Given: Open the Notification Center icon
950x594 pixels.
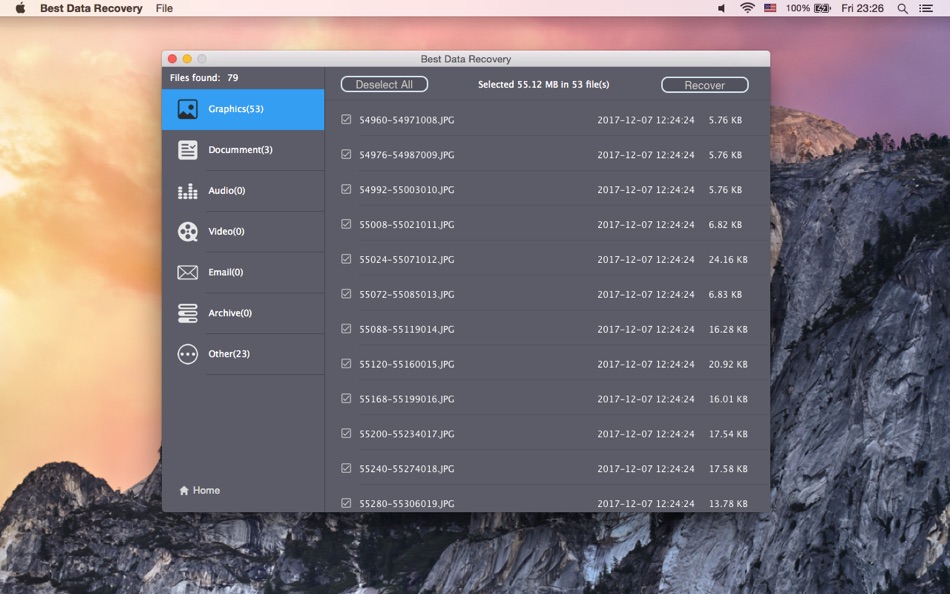Looking at the screenshot, I should tap(926, 8).
